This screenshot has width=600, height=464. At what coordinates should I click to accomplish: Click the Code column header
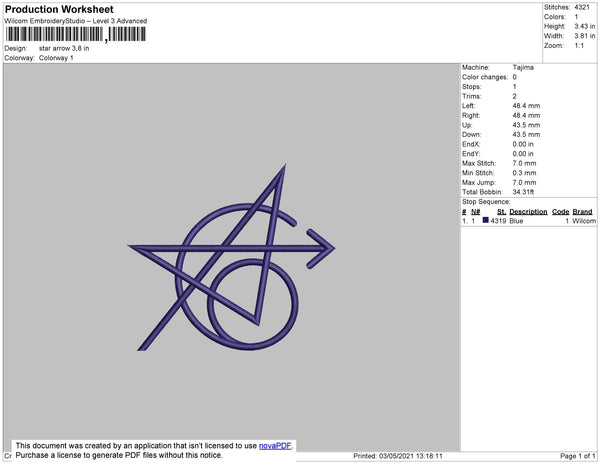pyautogui.click(x=561, y=212)
